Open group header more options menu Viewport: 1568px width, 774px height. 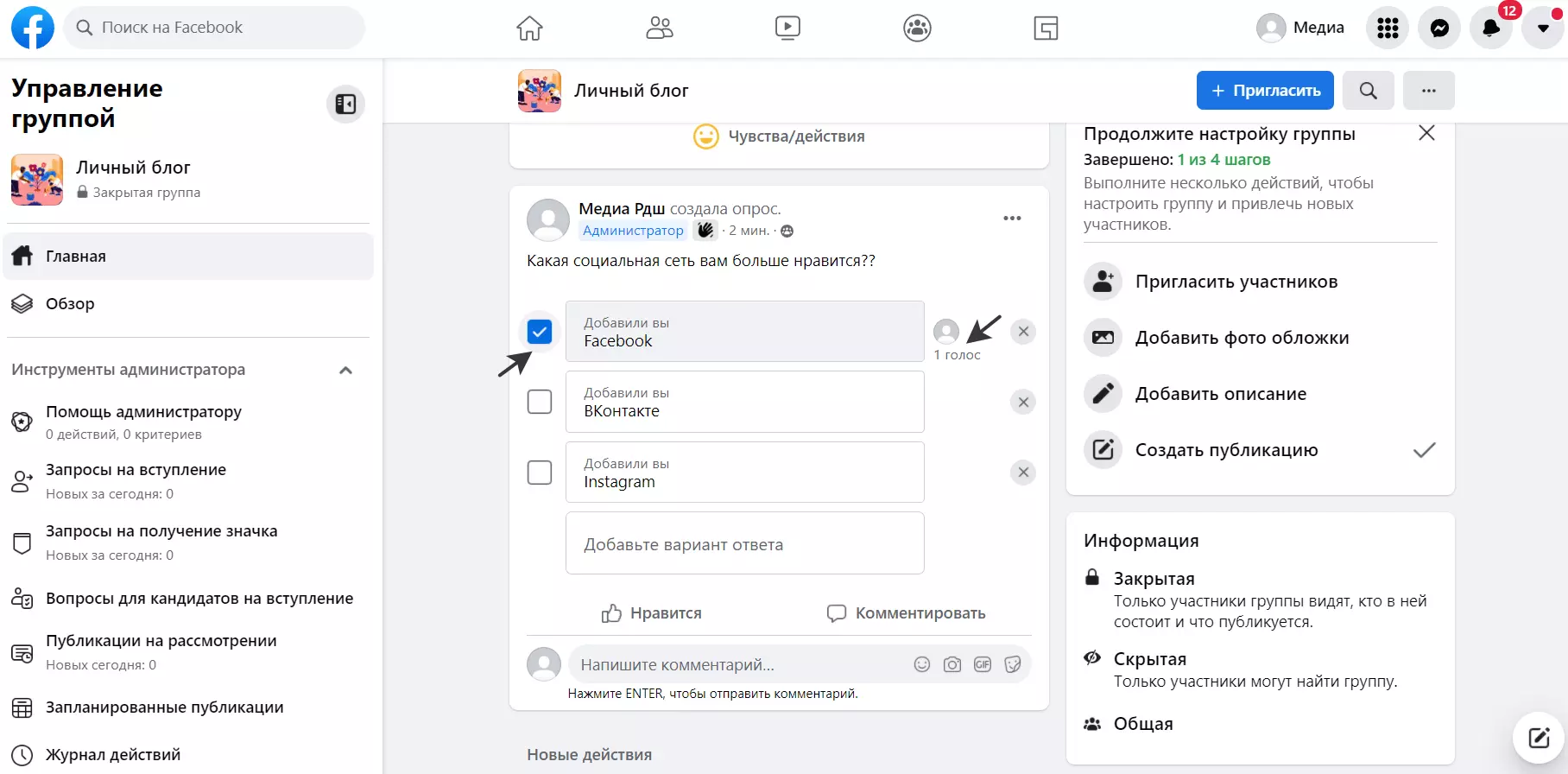[x=1429, y=91]
